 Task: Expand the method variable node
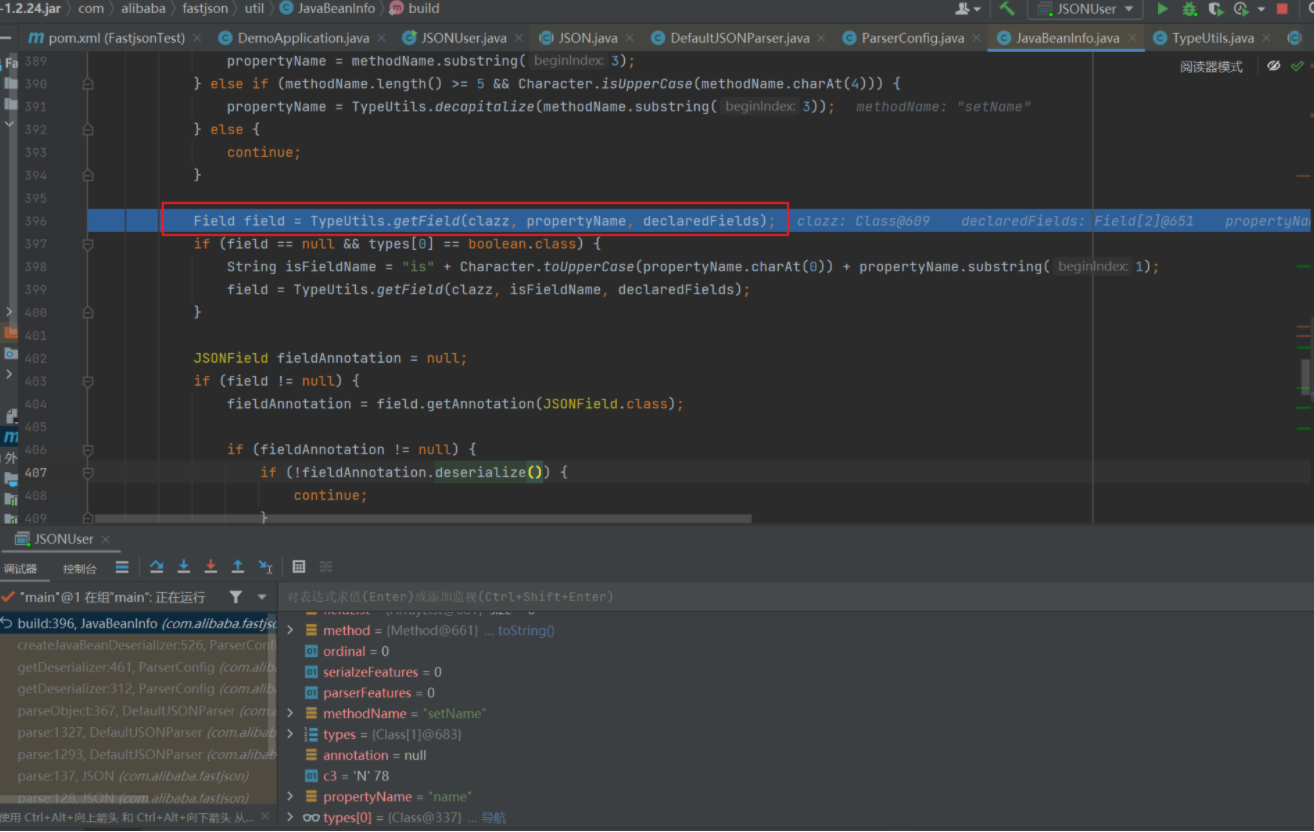291,630
